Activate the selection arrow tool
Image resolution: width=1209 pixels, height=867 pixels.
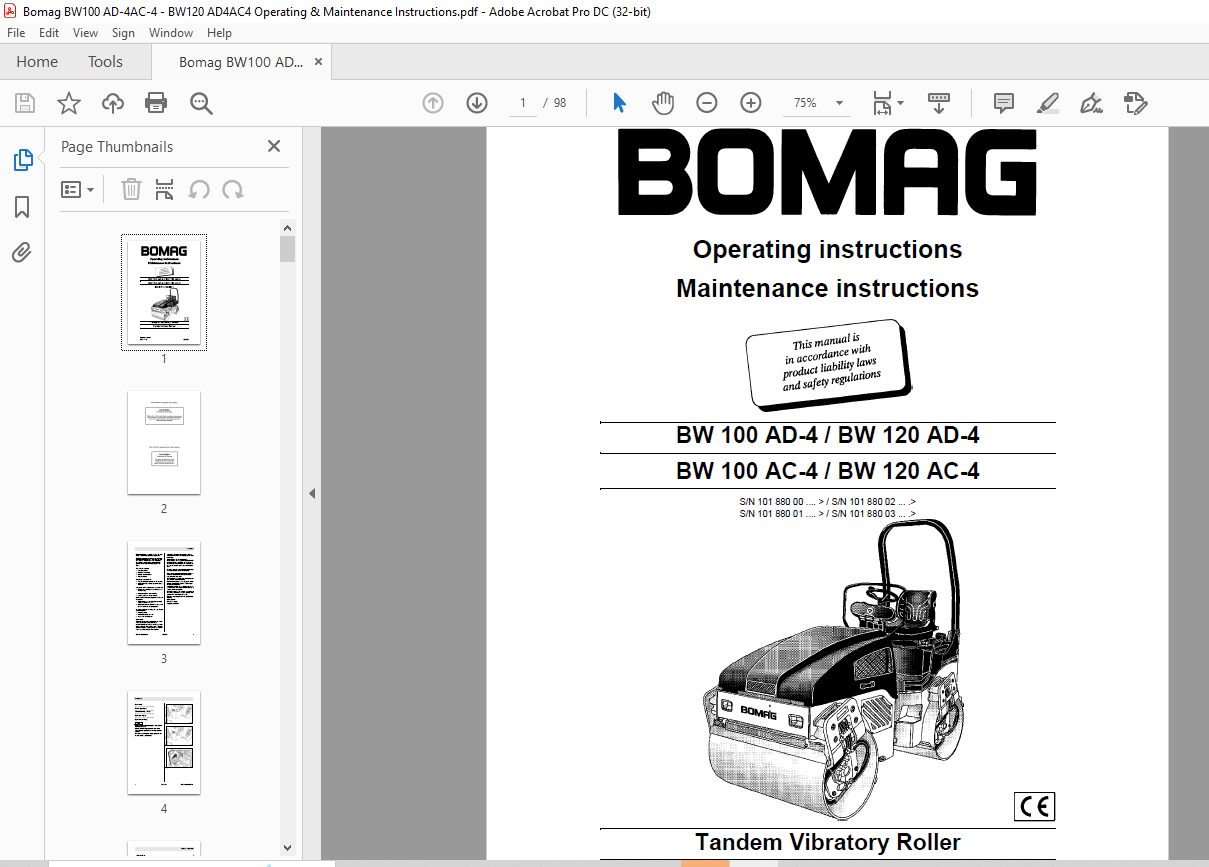[x=619, y=103]
